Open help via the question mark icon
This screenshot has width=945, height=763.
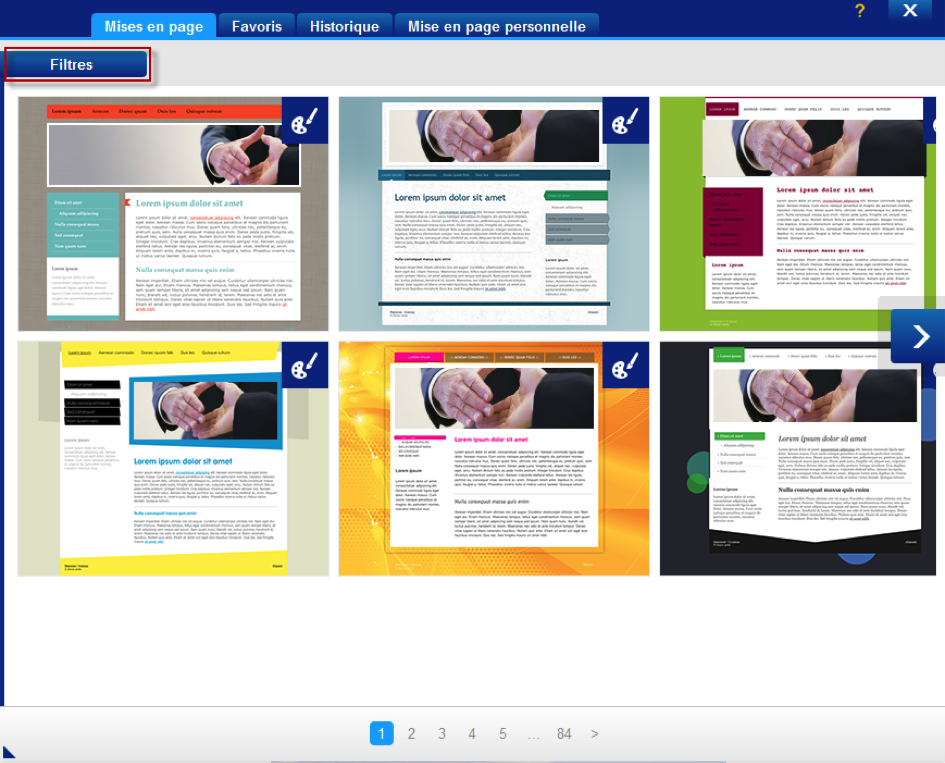(860, 11)
